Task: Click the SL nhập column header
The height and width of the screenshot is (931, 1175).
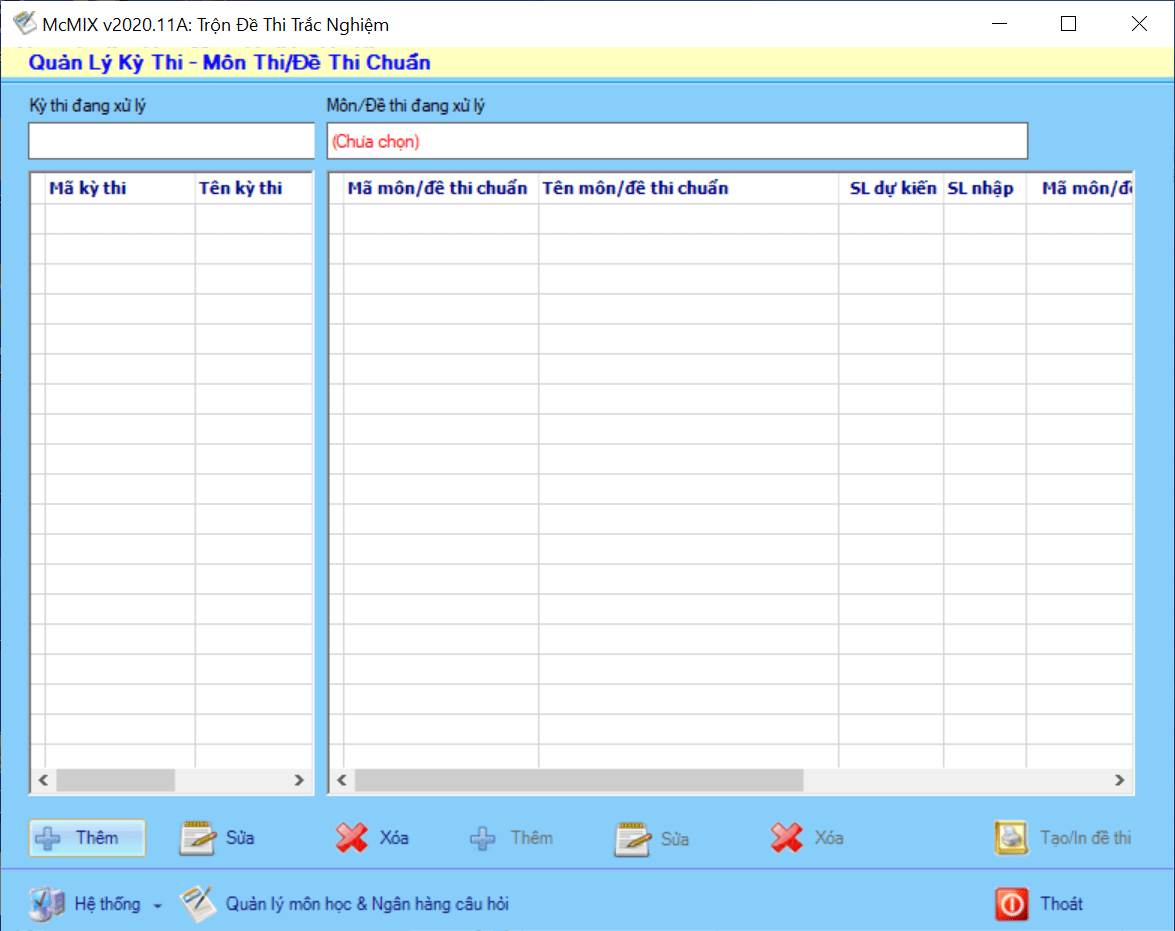Action: pyautogui.click(x=985, y=188)
